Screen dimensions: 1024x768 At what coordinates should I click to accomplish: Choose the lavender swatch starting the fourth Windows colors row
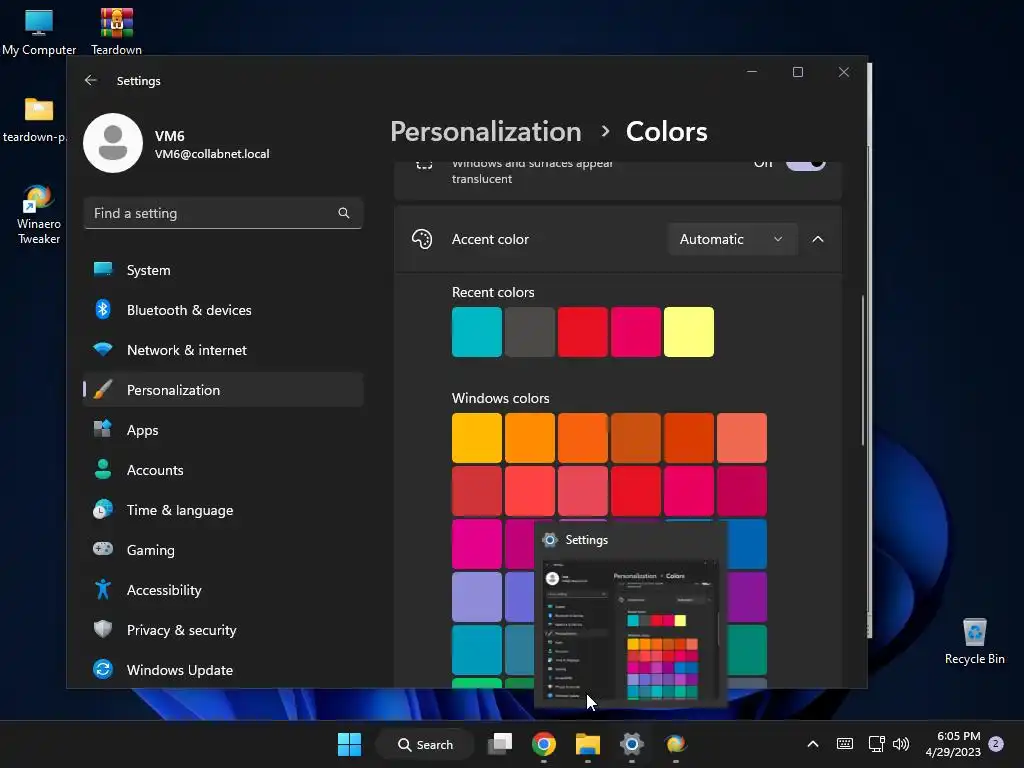pos(477,597)
